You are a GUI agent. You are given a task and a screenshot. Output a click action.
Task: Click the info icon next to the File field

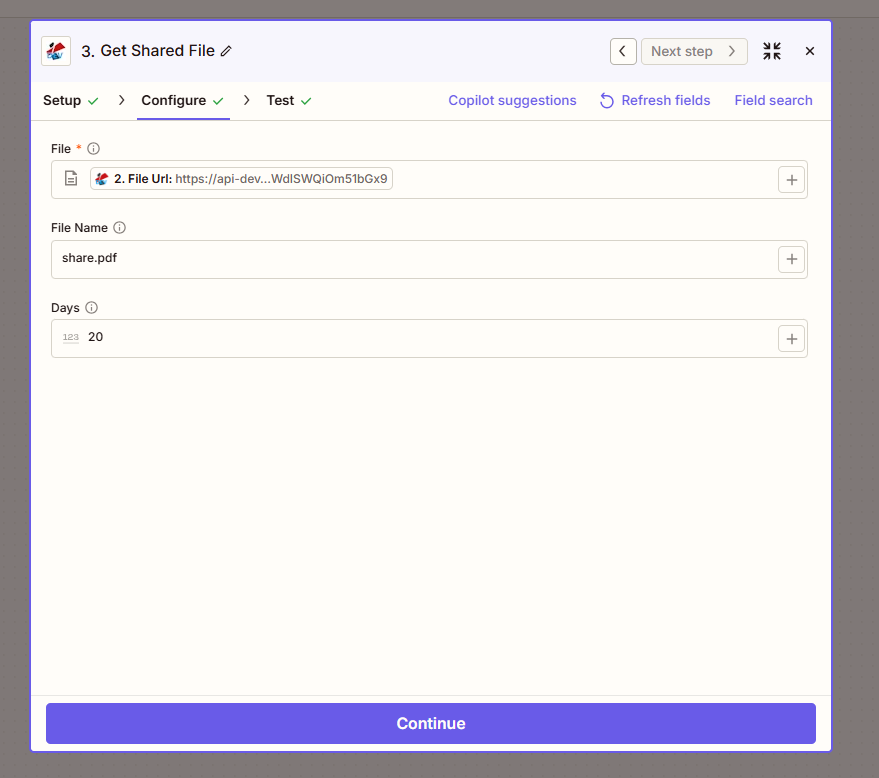click(93, 148)
